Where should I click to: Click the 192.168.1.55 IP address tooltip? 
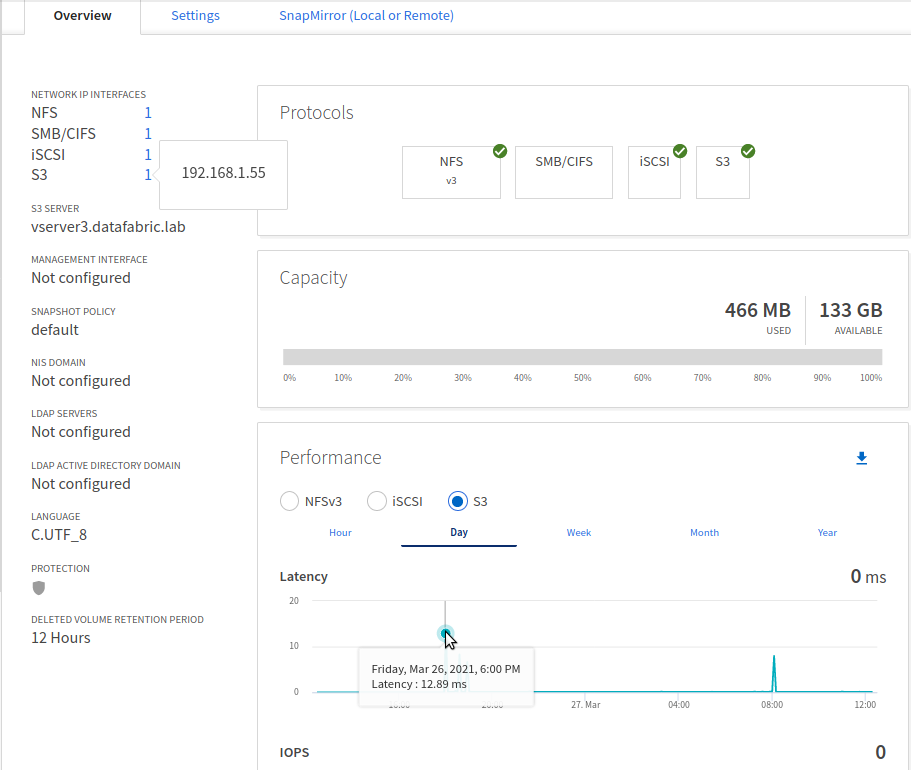[x=224, y=173]
